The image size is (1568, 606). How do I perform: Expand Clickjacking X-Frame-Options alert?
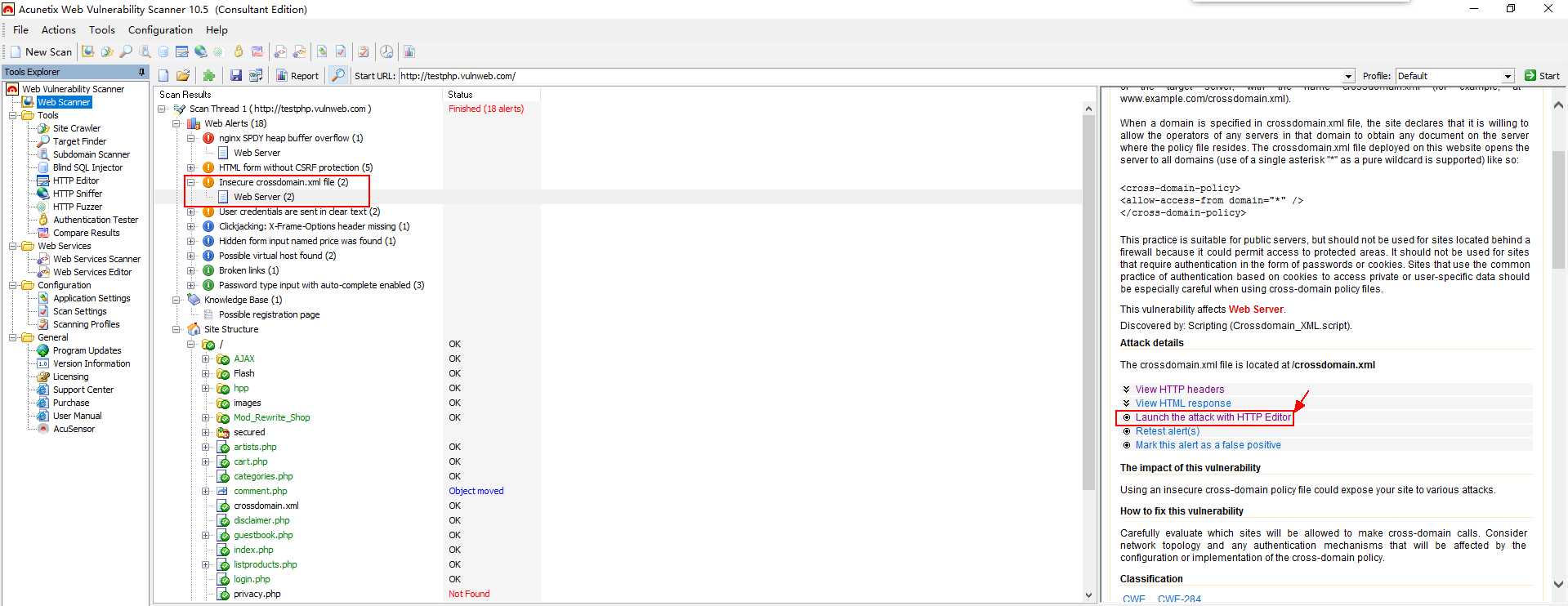(x=191, y=226)
